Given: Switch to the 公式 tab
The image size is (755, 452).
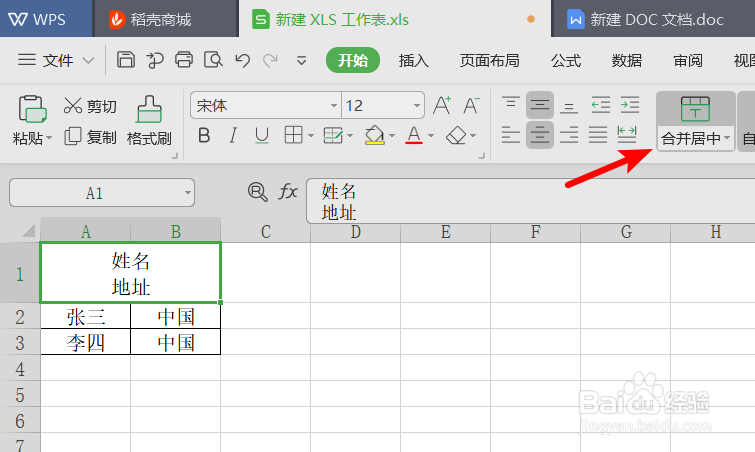Looking at the screenshot, I should click(566, 61).
